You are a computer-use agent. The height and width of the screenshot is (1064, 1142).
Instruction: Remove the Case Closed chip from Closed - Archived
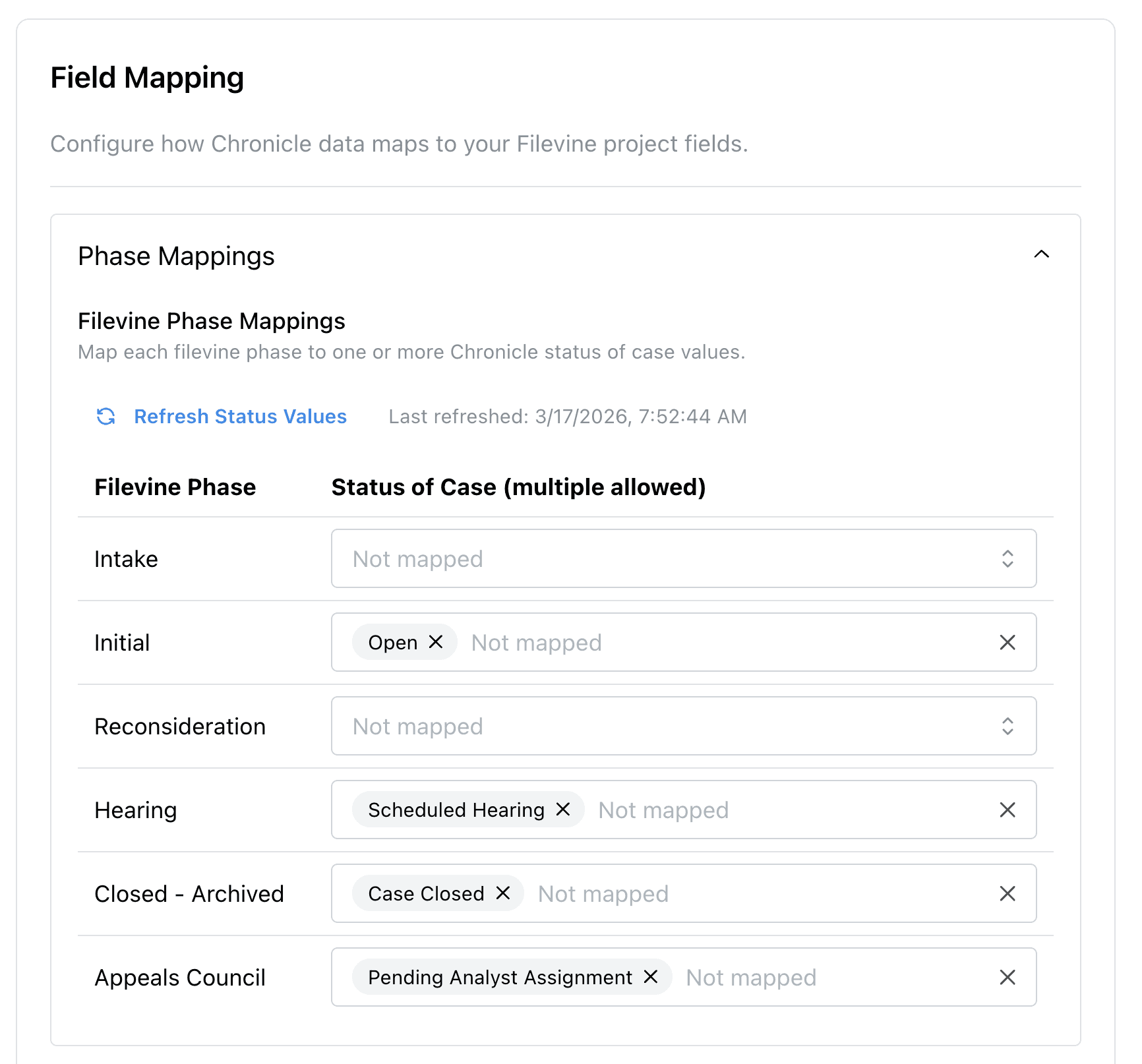pos(503,893)
